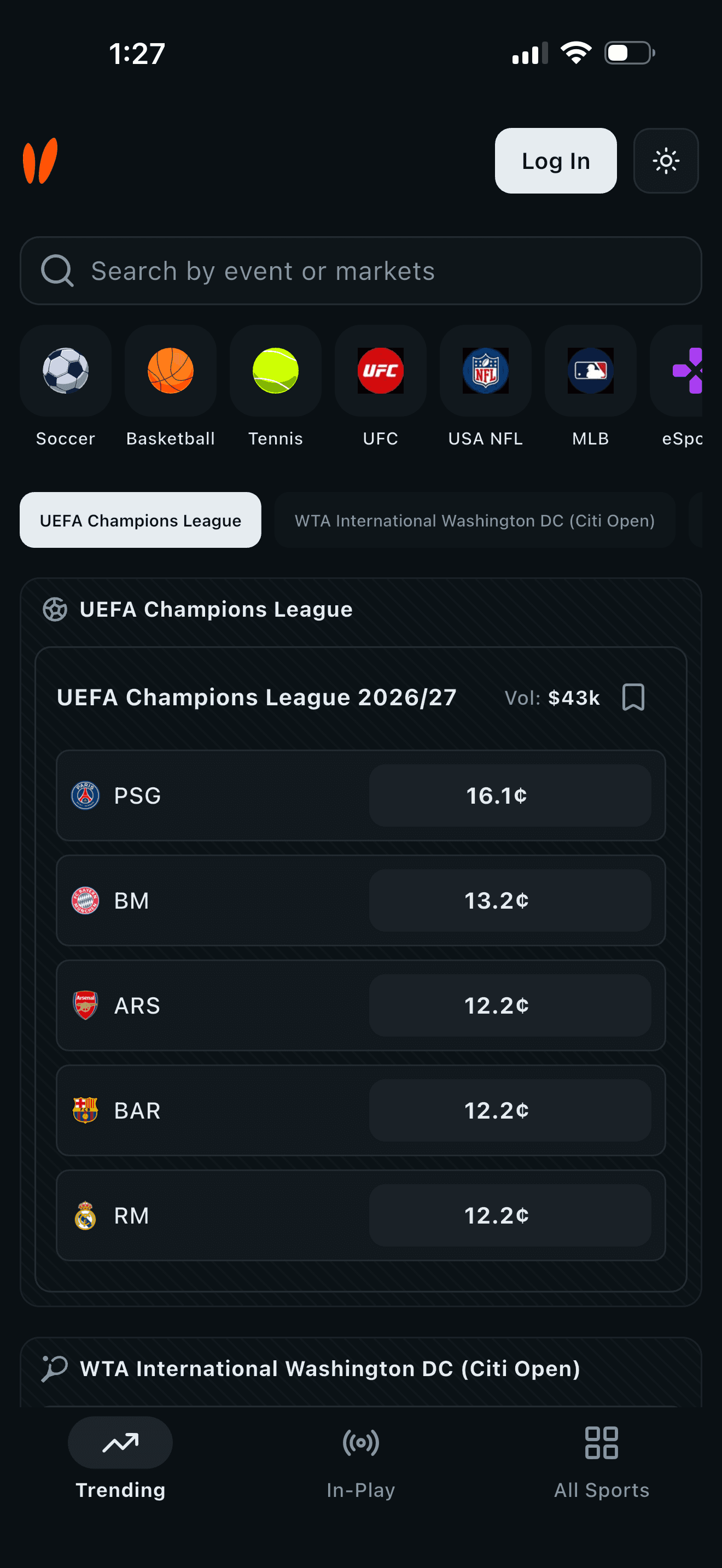
Task: Bookmark the UEFA Champions League 2026/27 market
Action: [633, 697]
